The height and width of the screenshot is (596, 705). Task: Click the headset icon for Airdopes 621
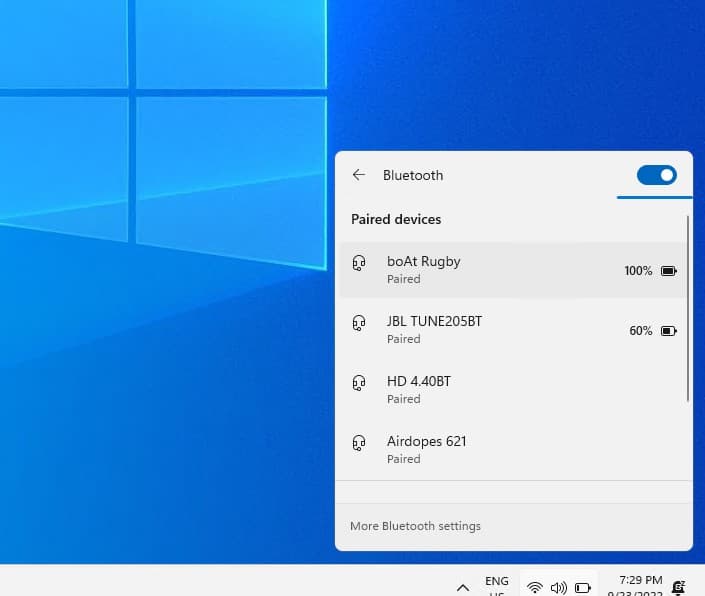click(x=359, y=443)
